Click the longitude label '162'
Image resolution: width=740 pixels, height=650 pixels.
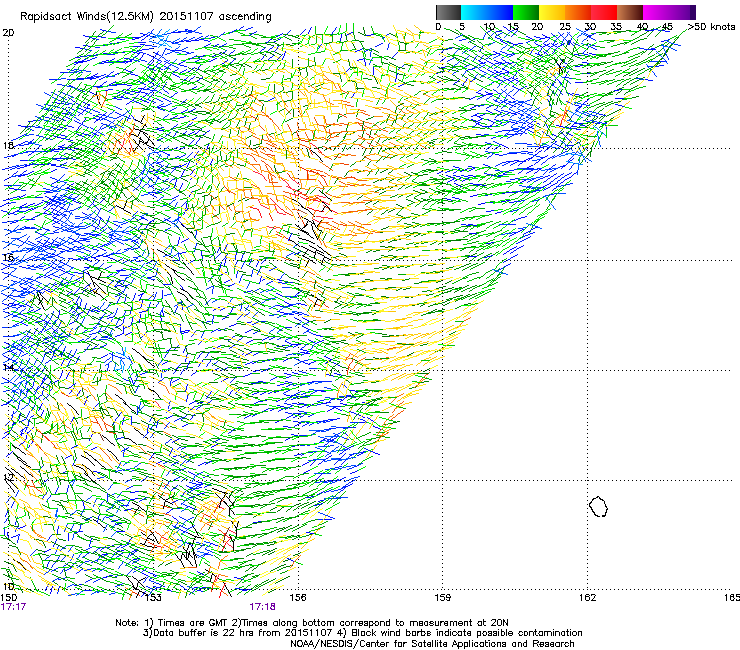point(587,598)
